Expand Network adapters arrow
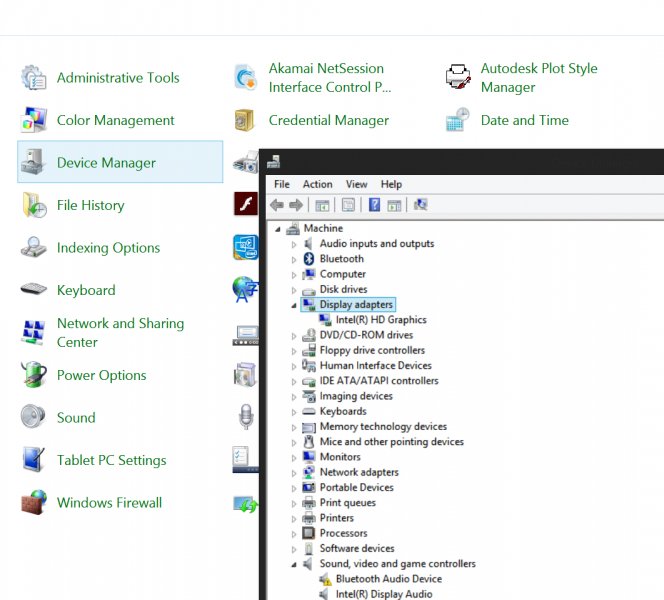The image size is (664, 600). point(294,473)
